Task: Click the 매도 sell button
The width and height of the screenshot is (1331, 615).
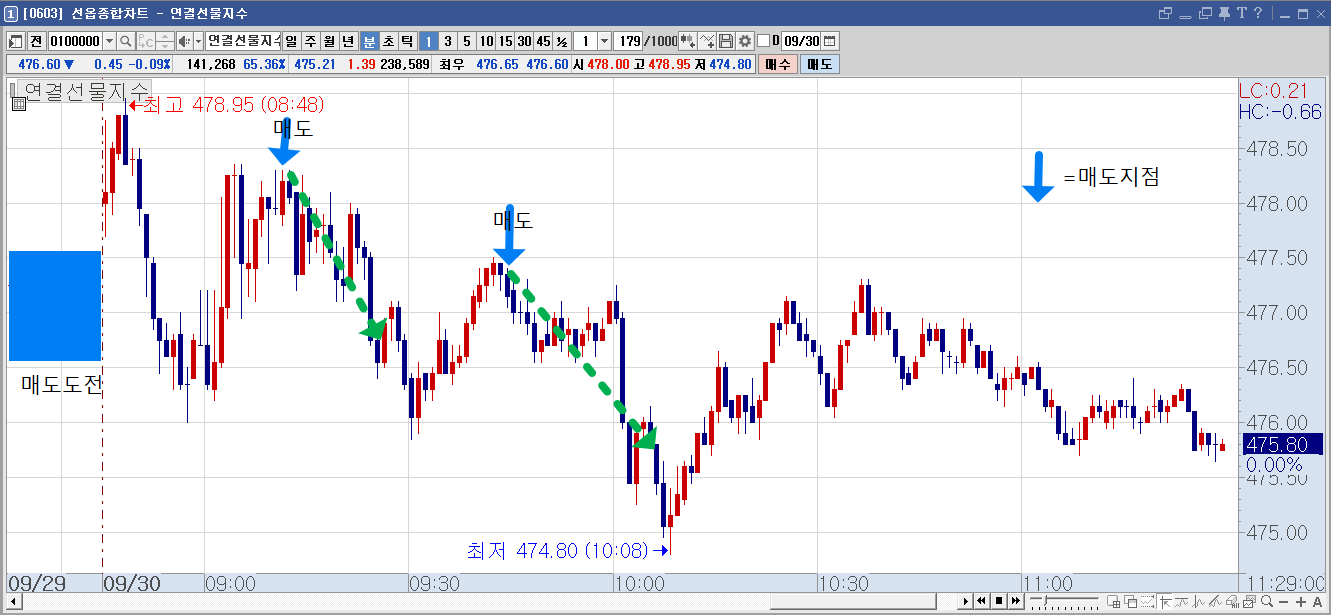Action: point(820,64)
